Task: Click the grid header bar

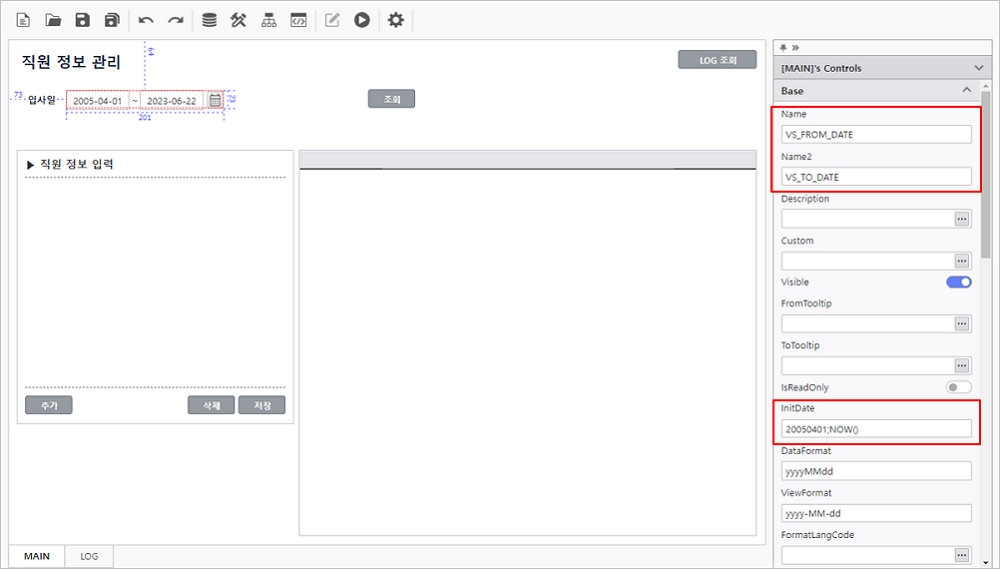Action: point(527,160)
